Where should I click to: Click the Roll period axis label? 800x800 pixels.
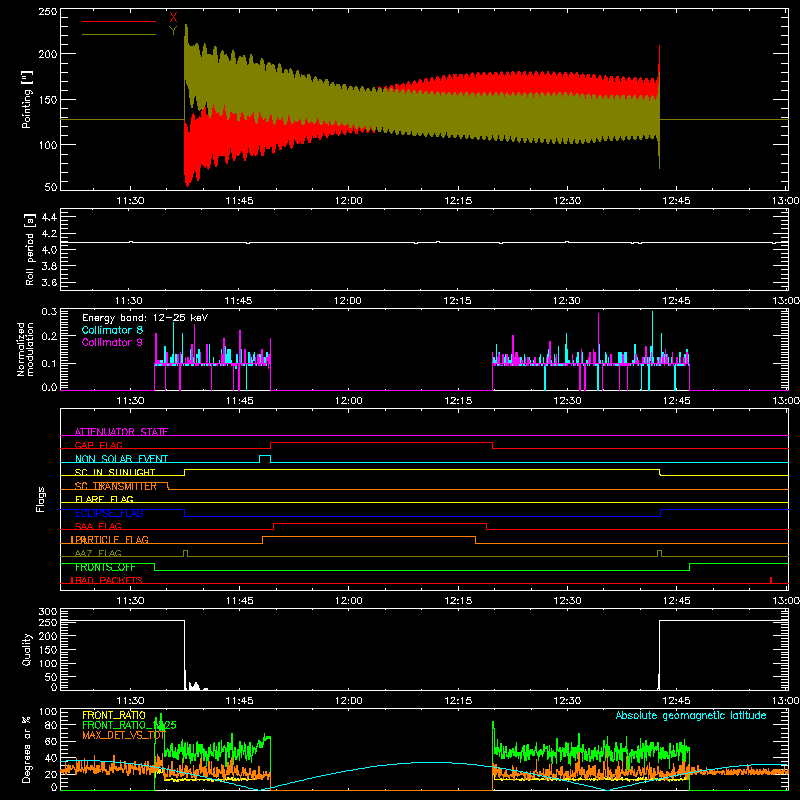[29, 249]
